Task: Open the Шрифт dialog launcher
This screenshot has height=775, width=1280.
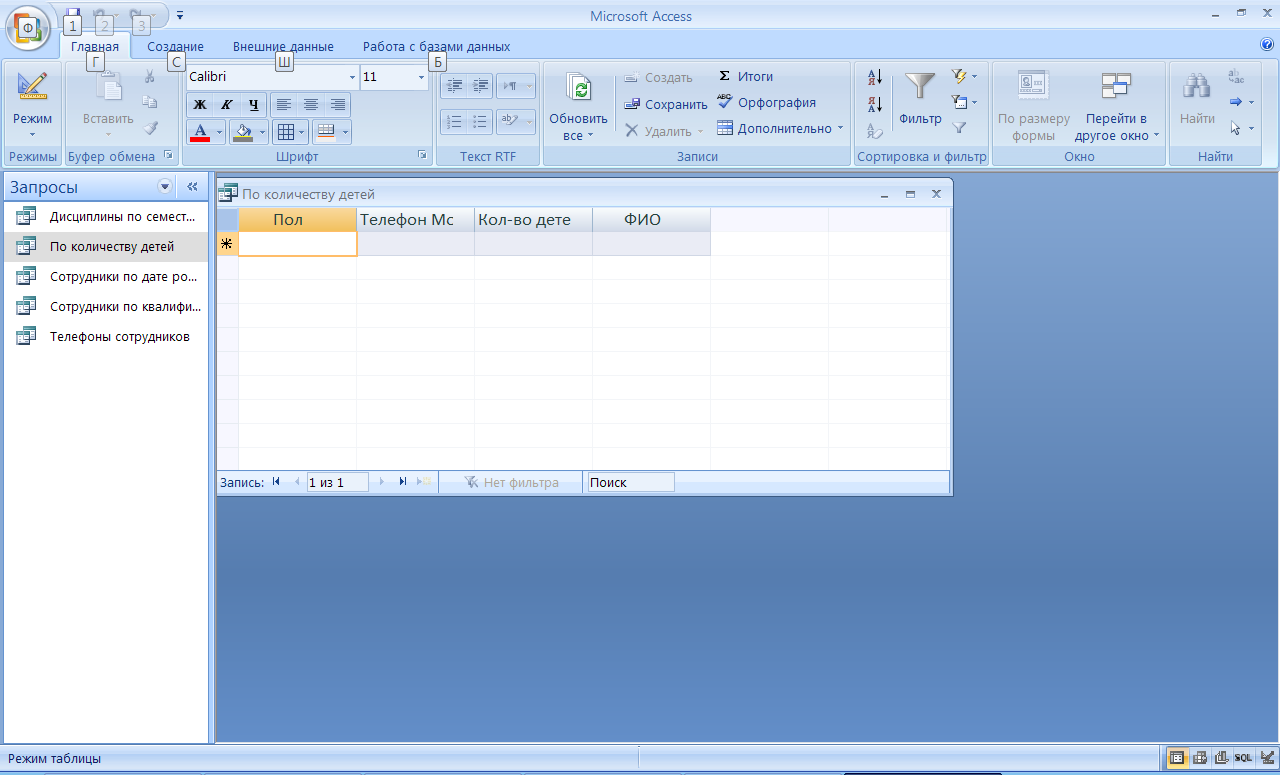Action: [422, 156]
